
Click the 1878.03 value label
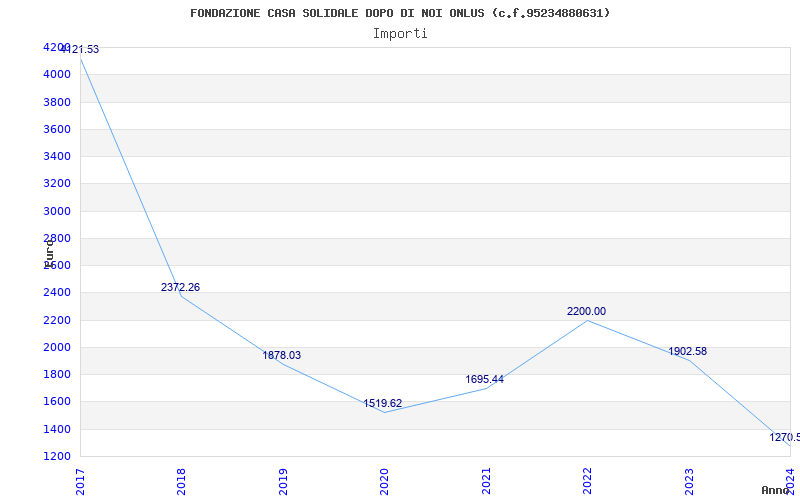[282, 355]
